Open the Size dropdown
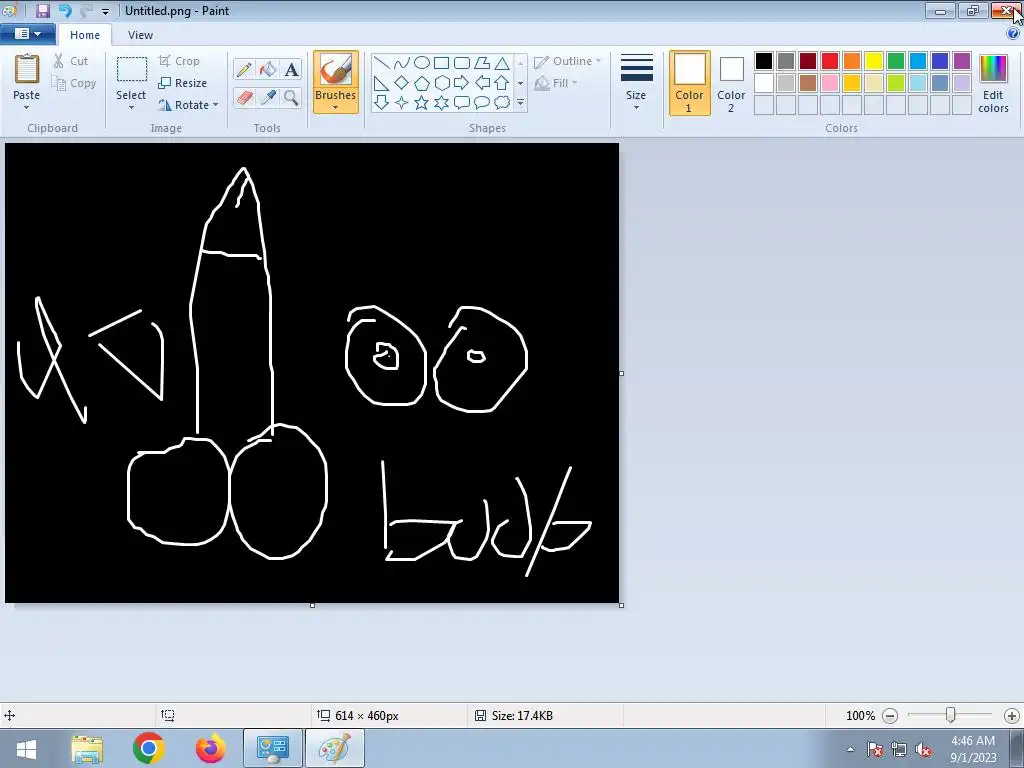This screenshot has width=1024, height=768. click(636, 81)
